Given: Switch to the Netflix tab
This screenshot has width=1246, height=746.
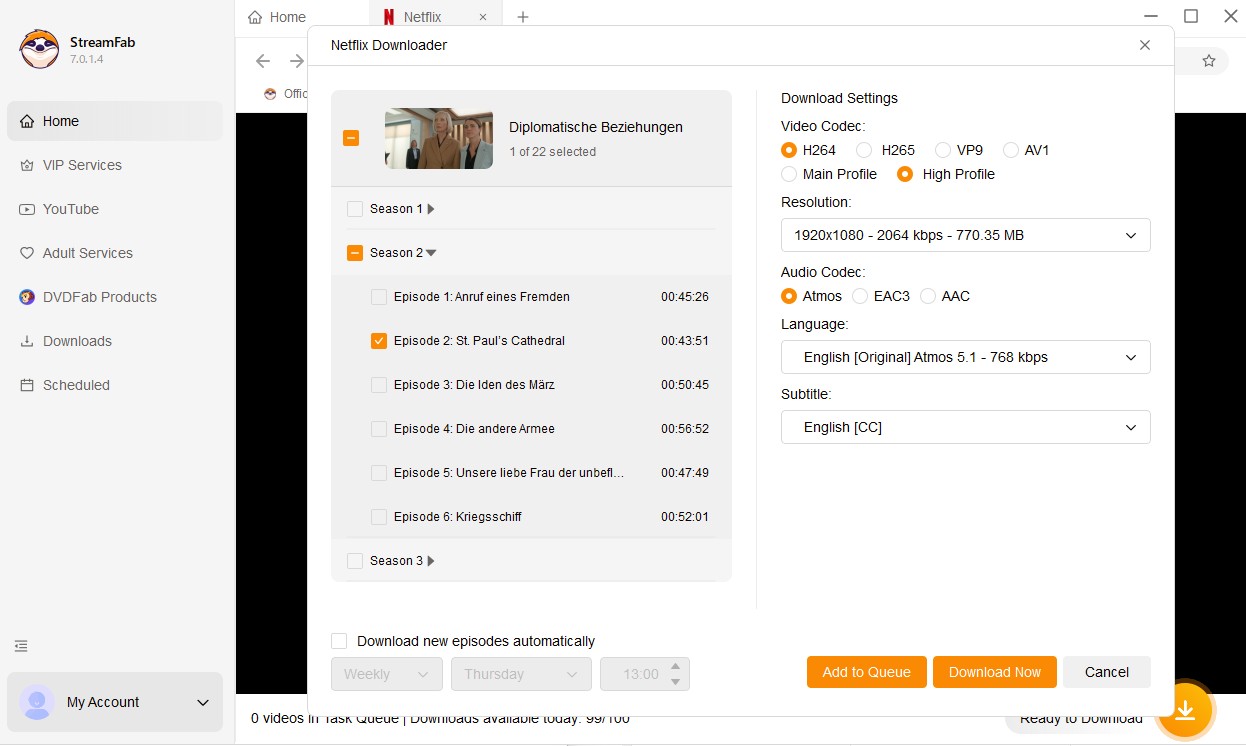Looking at the screenshot, I should tap(424, 16).
